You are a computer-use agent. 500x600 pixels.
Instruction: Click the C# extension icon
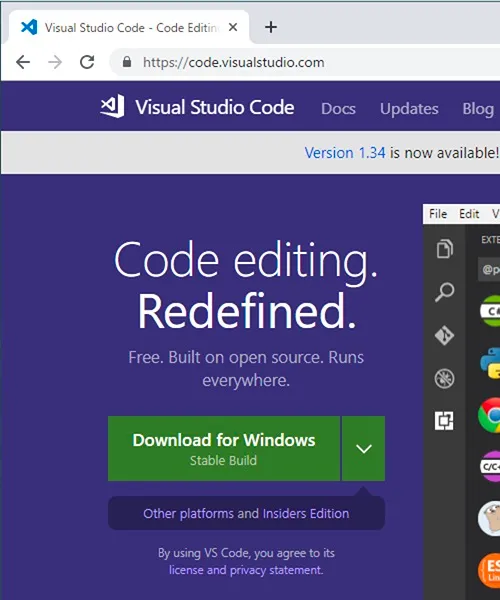click(490, 311)
